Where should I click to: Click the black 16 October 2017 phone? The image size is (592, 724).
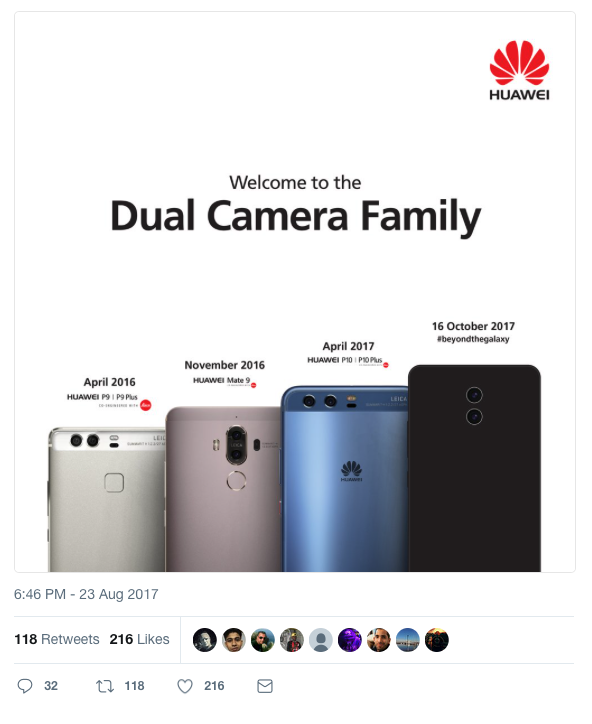[474, 468]
